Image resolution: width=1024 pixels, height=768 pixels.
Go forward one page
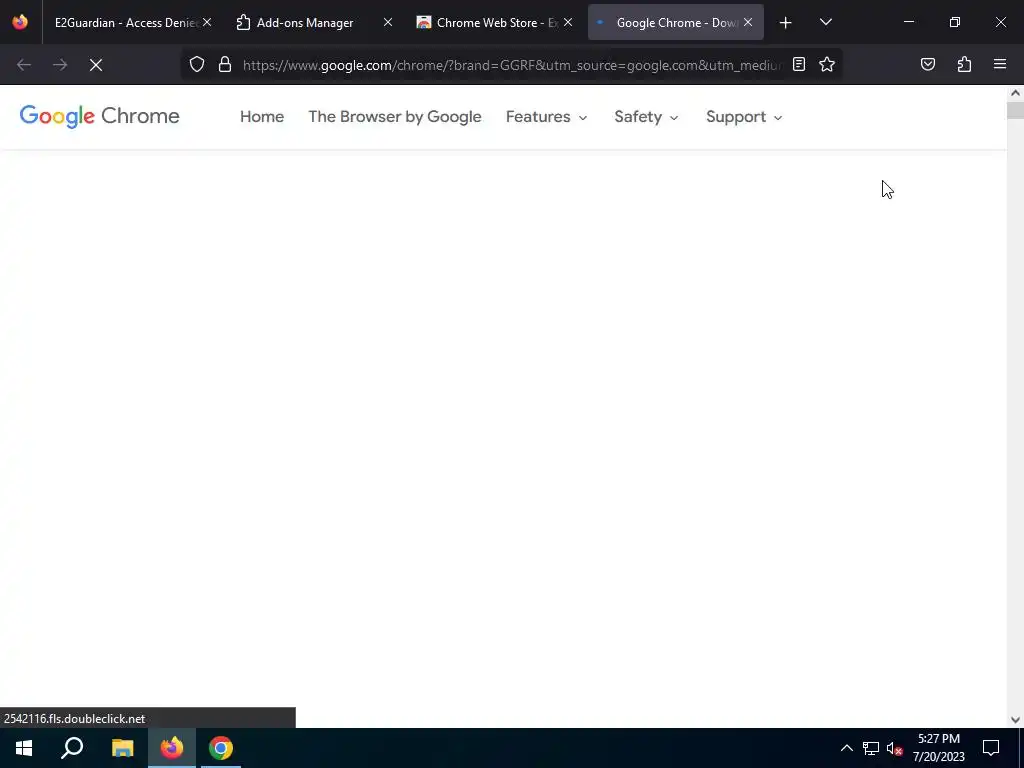(x=60, y=65)
